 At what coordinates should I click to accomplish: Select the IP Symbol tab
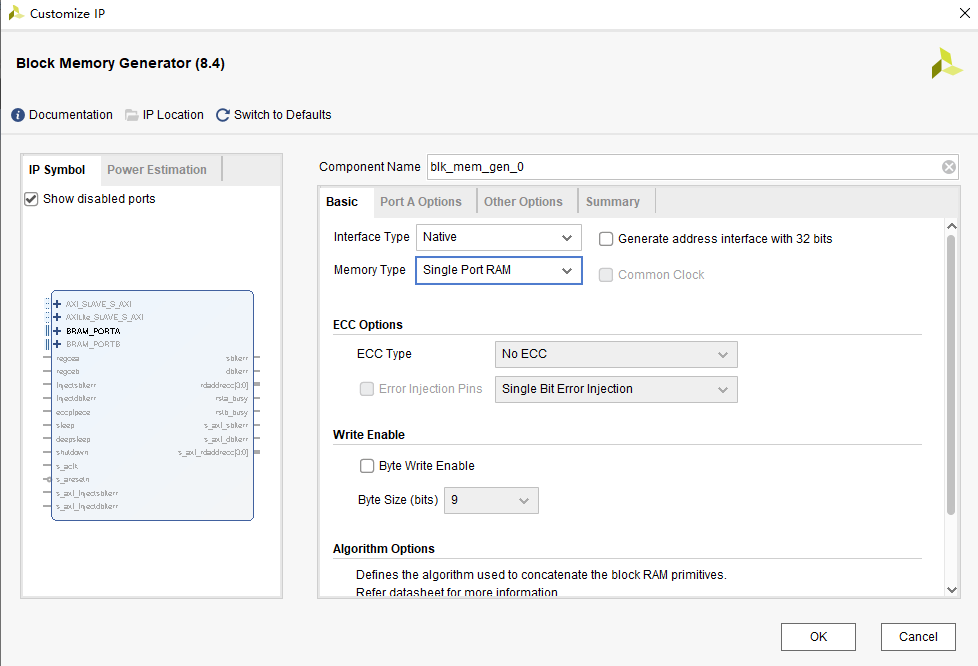click(x=57, y=170)
